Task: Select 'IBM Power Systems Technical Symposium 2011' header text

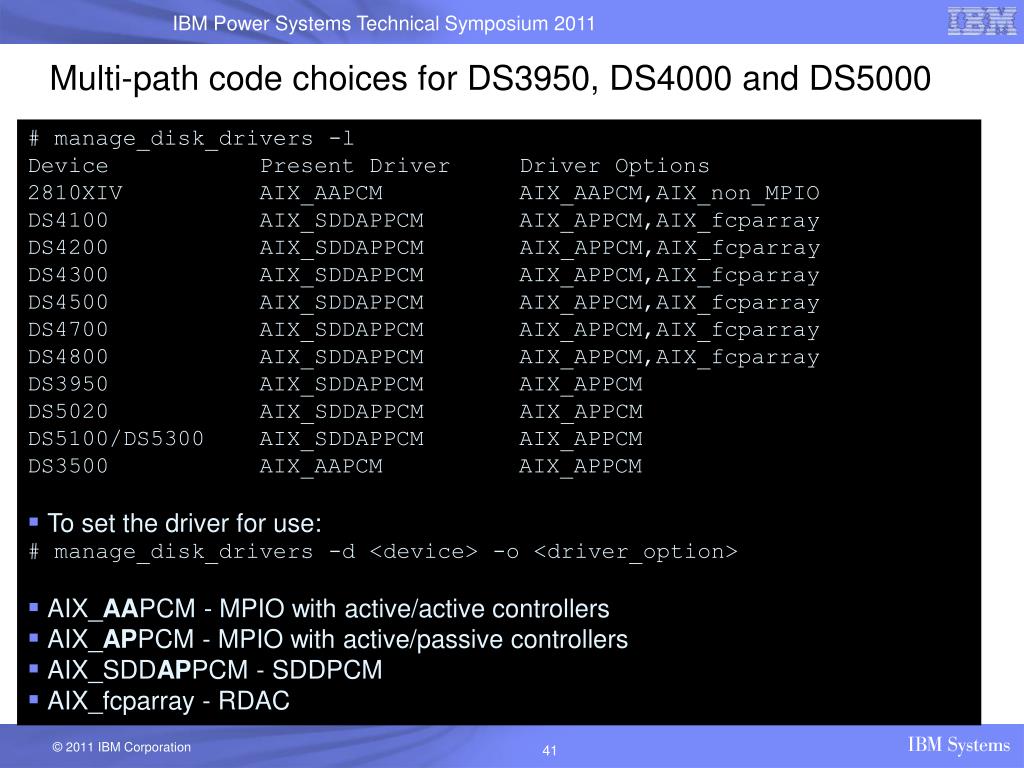Action: coord(384,24)
